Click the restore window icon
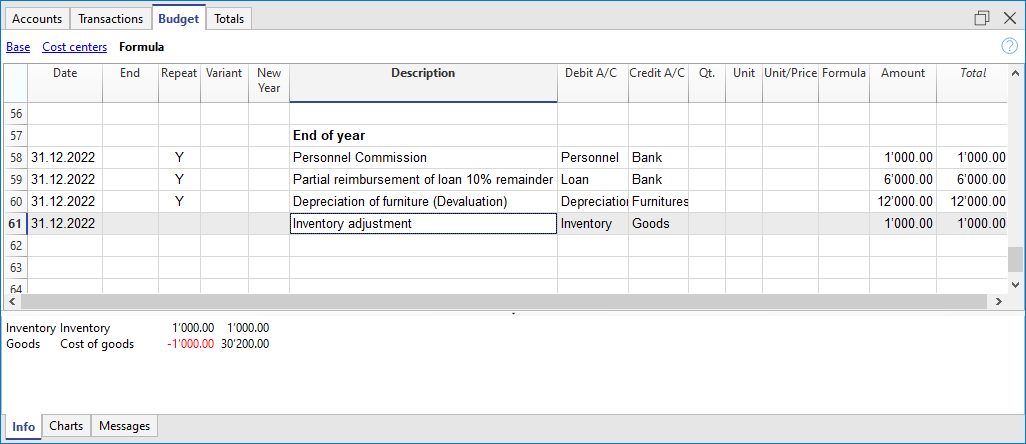This screenshot has width=1026, height=444. [x=982, y=18]
